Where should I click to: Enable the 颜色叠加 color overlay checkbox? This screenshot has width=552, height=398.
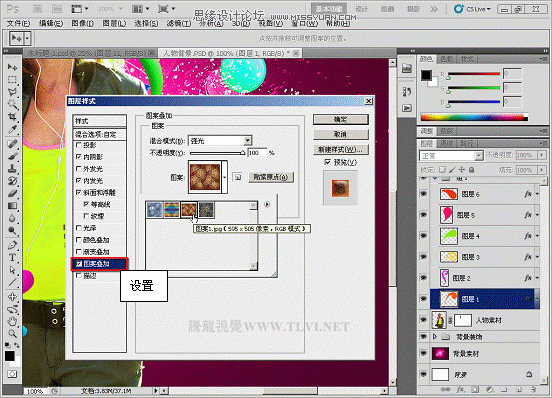click(x=79, y=240)
